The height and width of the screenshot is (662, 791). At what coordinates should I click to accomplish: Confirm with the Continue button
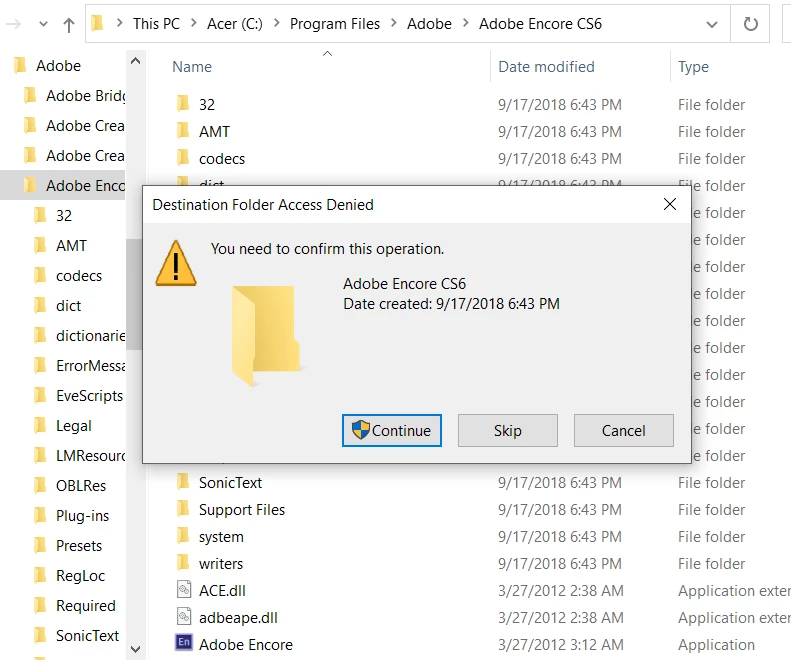pyautogui.click(x=391, y=430)
